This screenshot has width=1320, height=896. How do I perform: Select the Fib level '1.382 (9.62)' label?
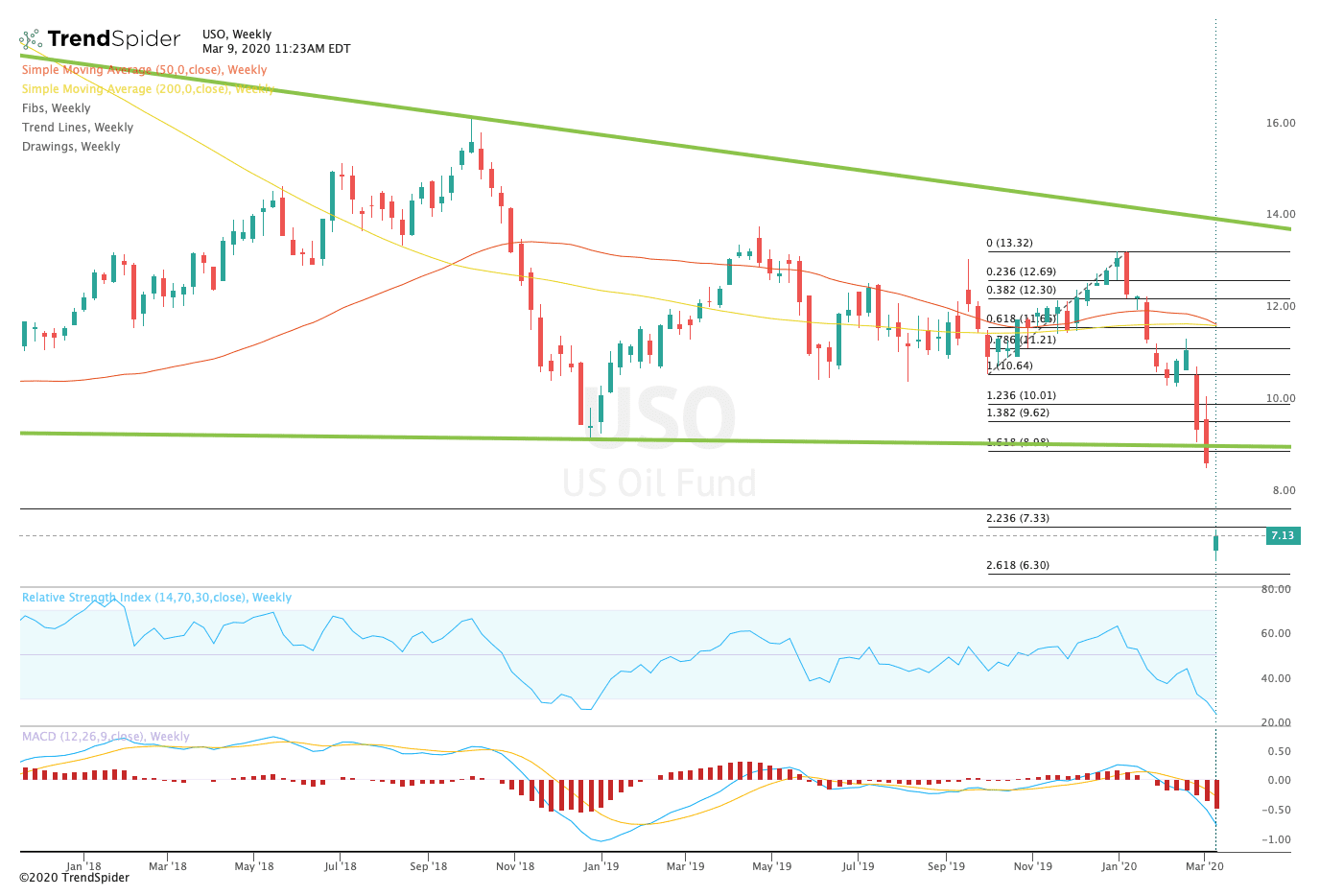pos(1018,413)
